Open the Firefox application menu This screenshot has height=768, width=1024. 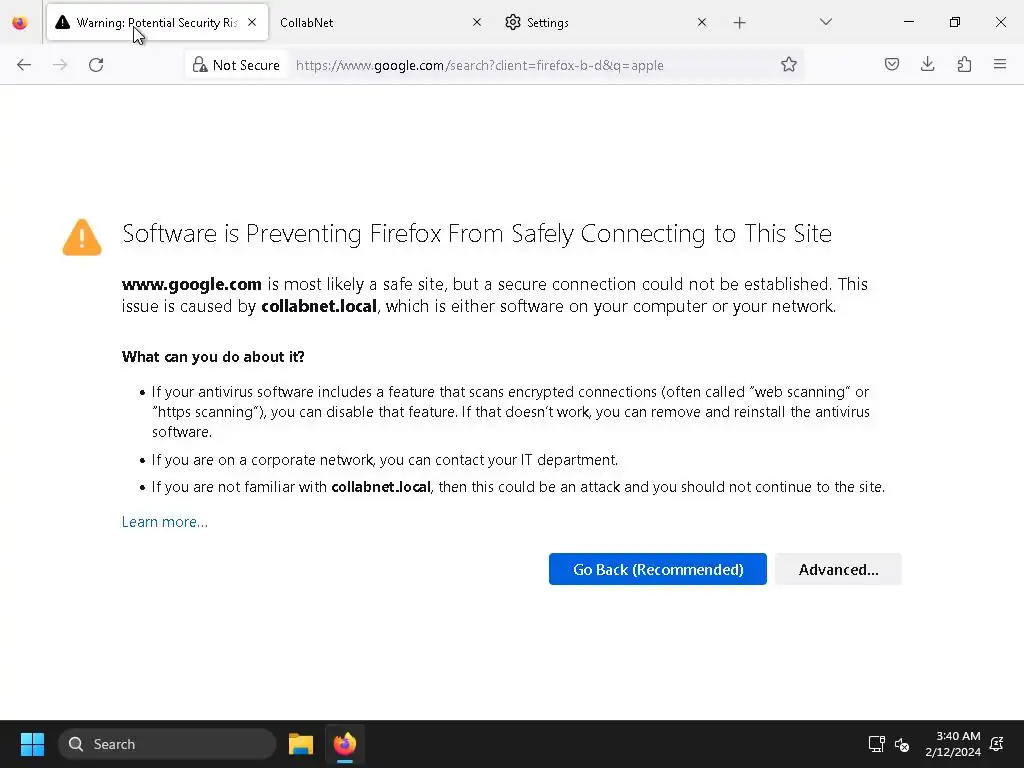tap(1000, 64)
